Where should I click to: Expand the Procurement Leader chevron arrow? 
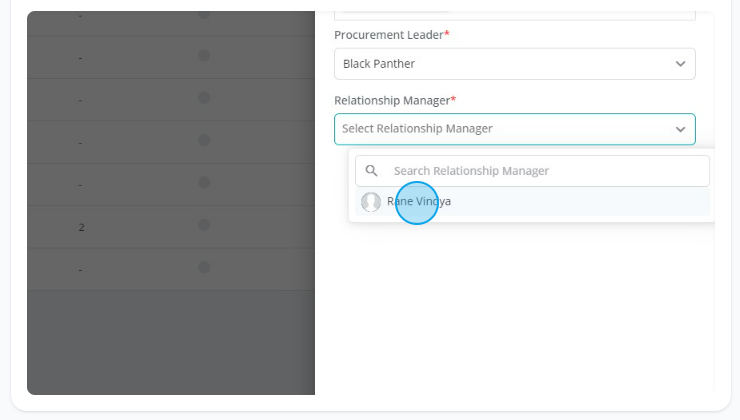(680, 64)
